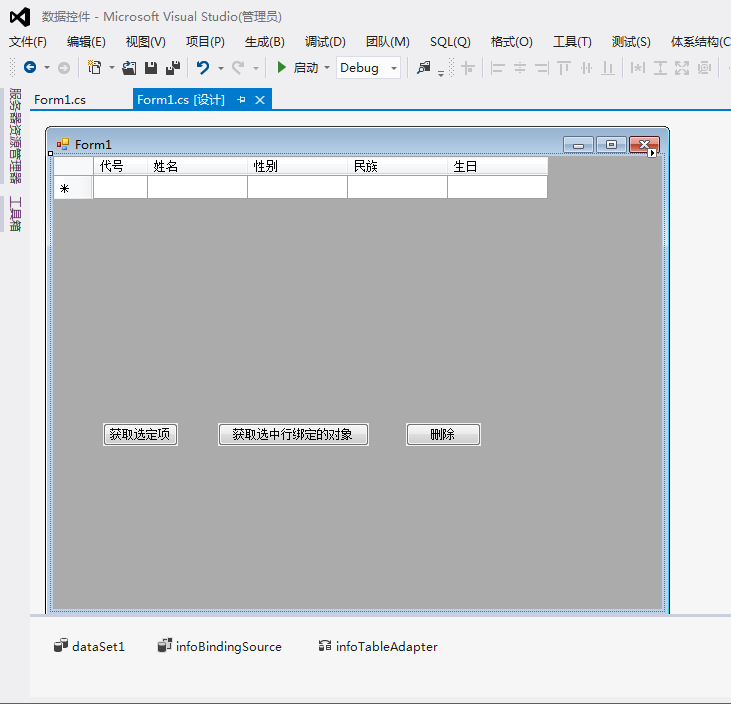Open the 项目(P) menu

pos(205,42)
